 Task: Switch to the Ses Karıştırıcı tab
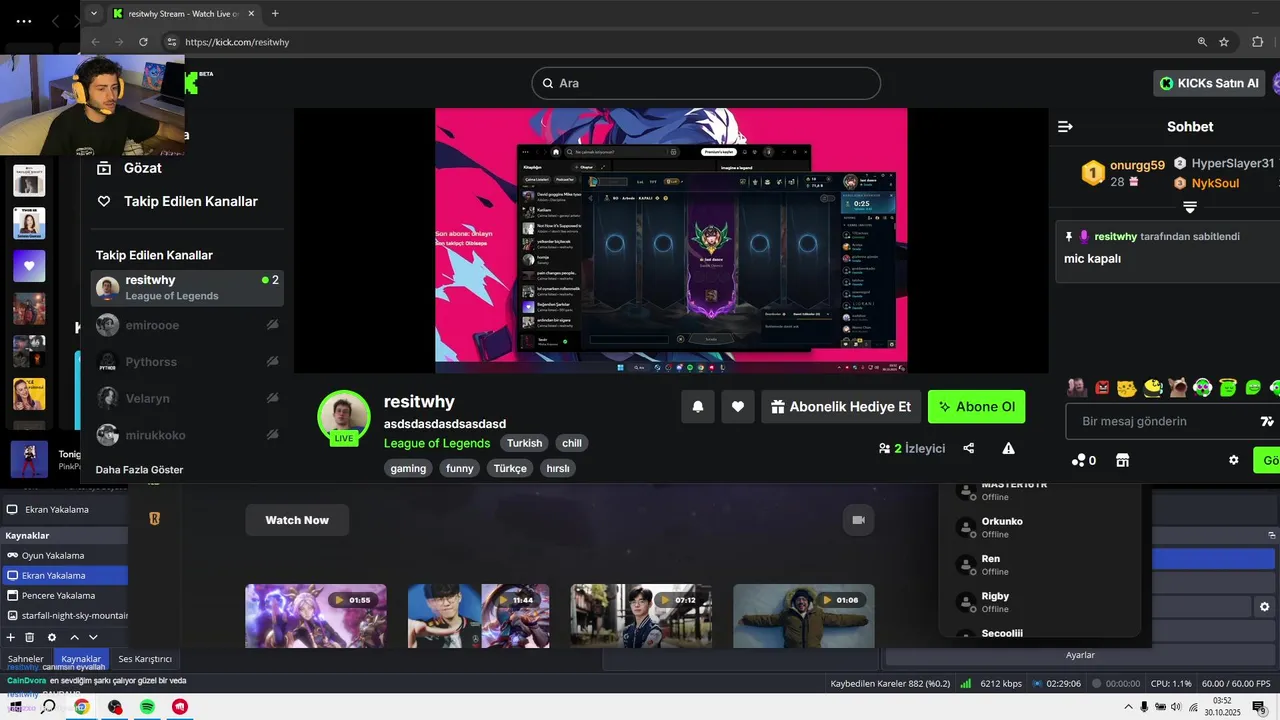tap(145, 659)
